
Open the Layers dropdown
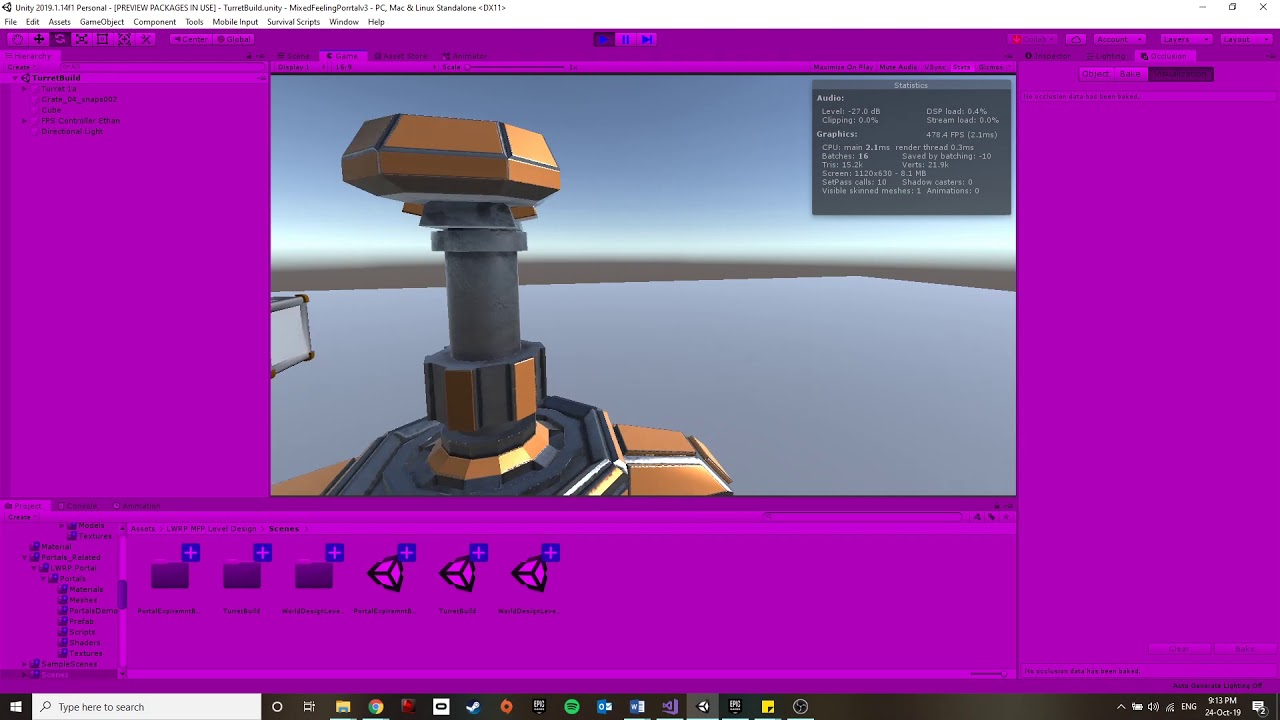(1185, 39)
